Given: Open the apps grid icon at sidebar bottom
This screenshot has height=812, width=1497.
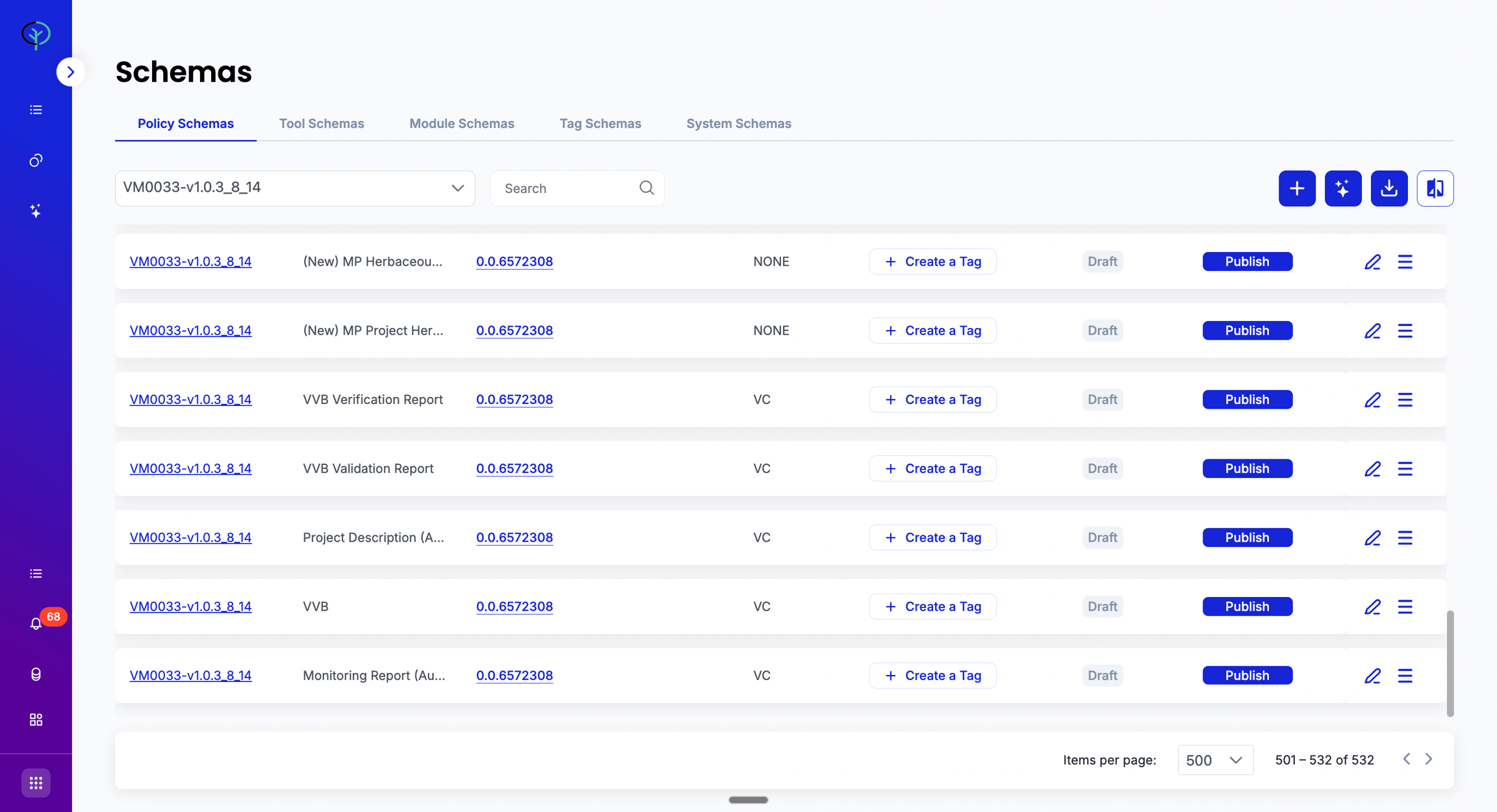Looking at the screenshot, I should pyautogui.click(x=36, y=783).
